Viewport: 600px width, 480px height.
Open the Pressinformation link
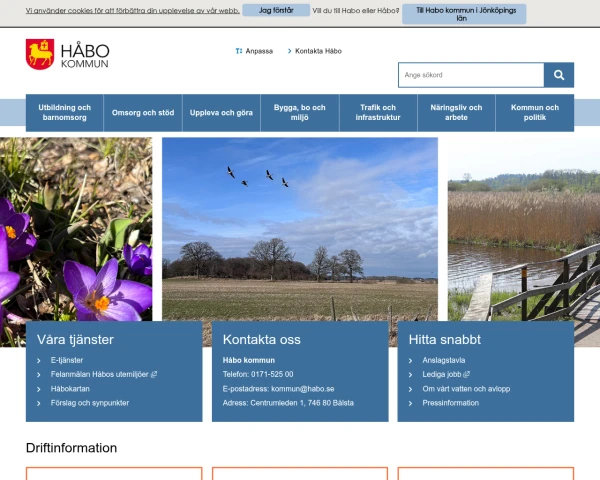coord(450,403)
